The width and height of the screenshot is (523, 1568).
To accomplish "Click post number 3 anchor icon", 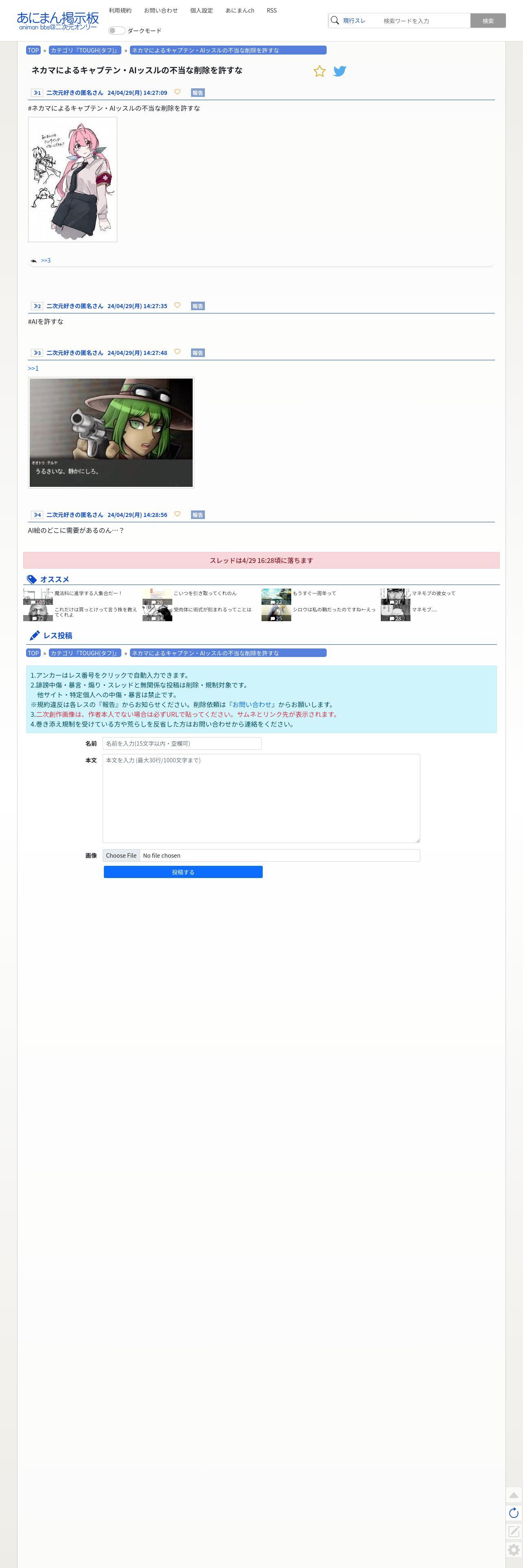I will 37,353.
